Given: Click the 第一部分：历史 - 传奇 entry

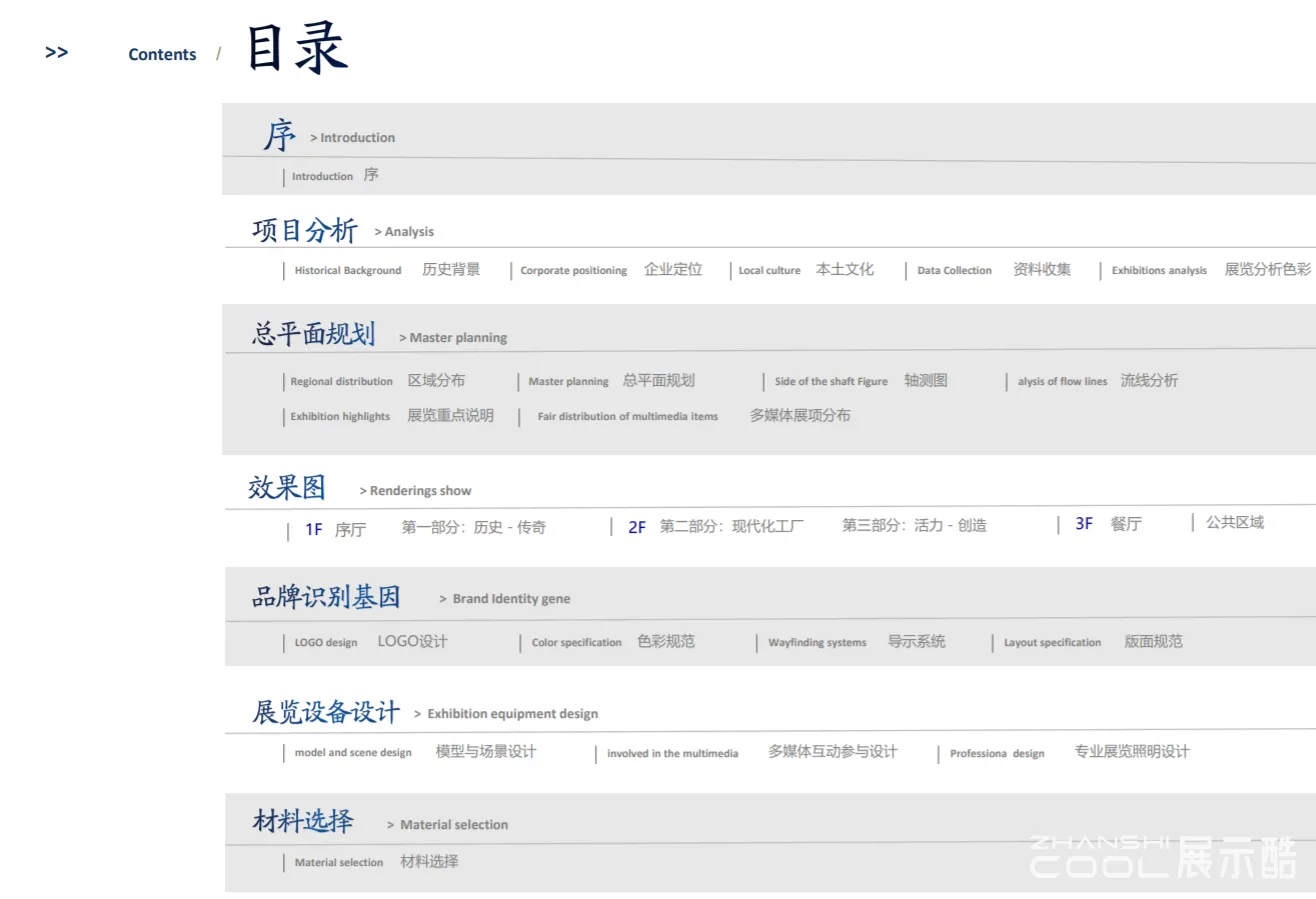Looking at the screenshot, I should [x=474, y=526].
